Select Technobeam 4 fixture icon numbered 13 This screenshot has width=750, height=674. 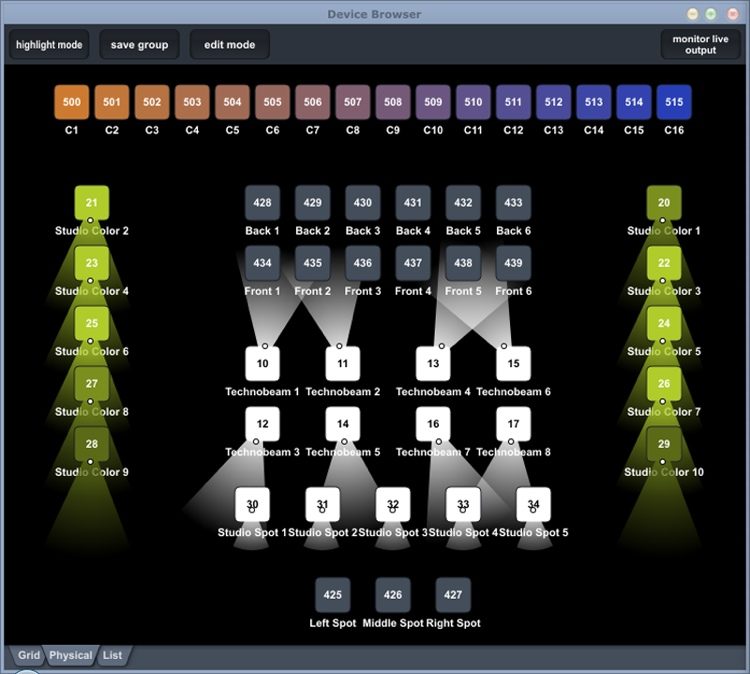[x=433, y=364]
